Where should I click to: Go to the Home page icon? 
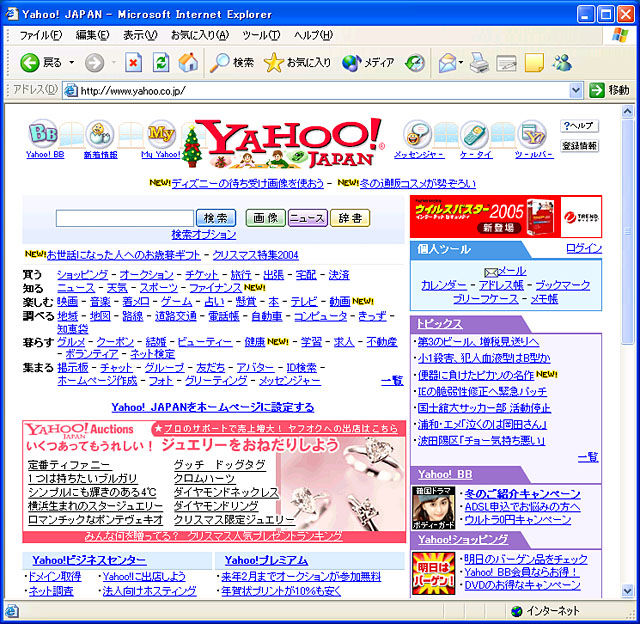[188, 62]
